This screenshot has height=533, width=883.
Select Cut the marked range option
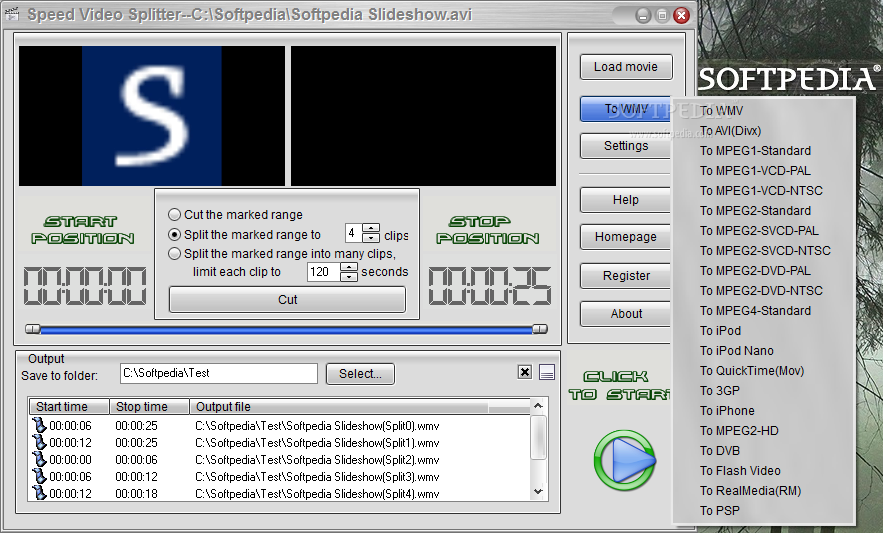coord(175,215)
